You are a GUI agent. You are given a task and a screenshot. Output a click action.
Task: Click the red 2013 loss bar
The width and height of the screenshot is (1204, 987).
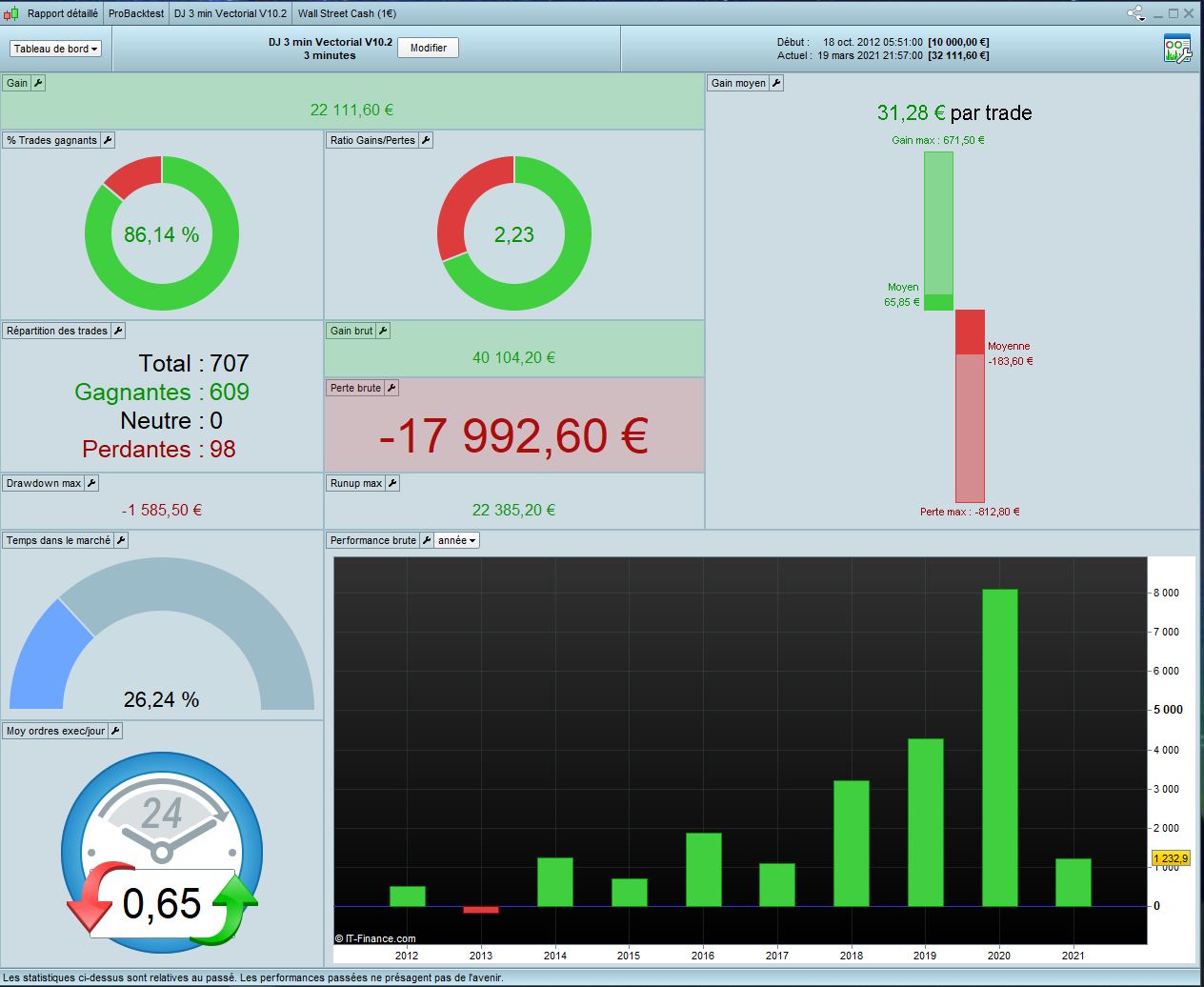pos(481,910)
